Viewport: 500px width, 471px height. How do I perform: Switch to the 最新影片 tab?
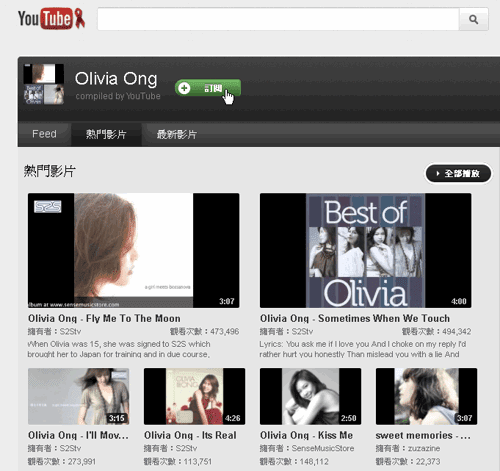[x=177, y=134]
